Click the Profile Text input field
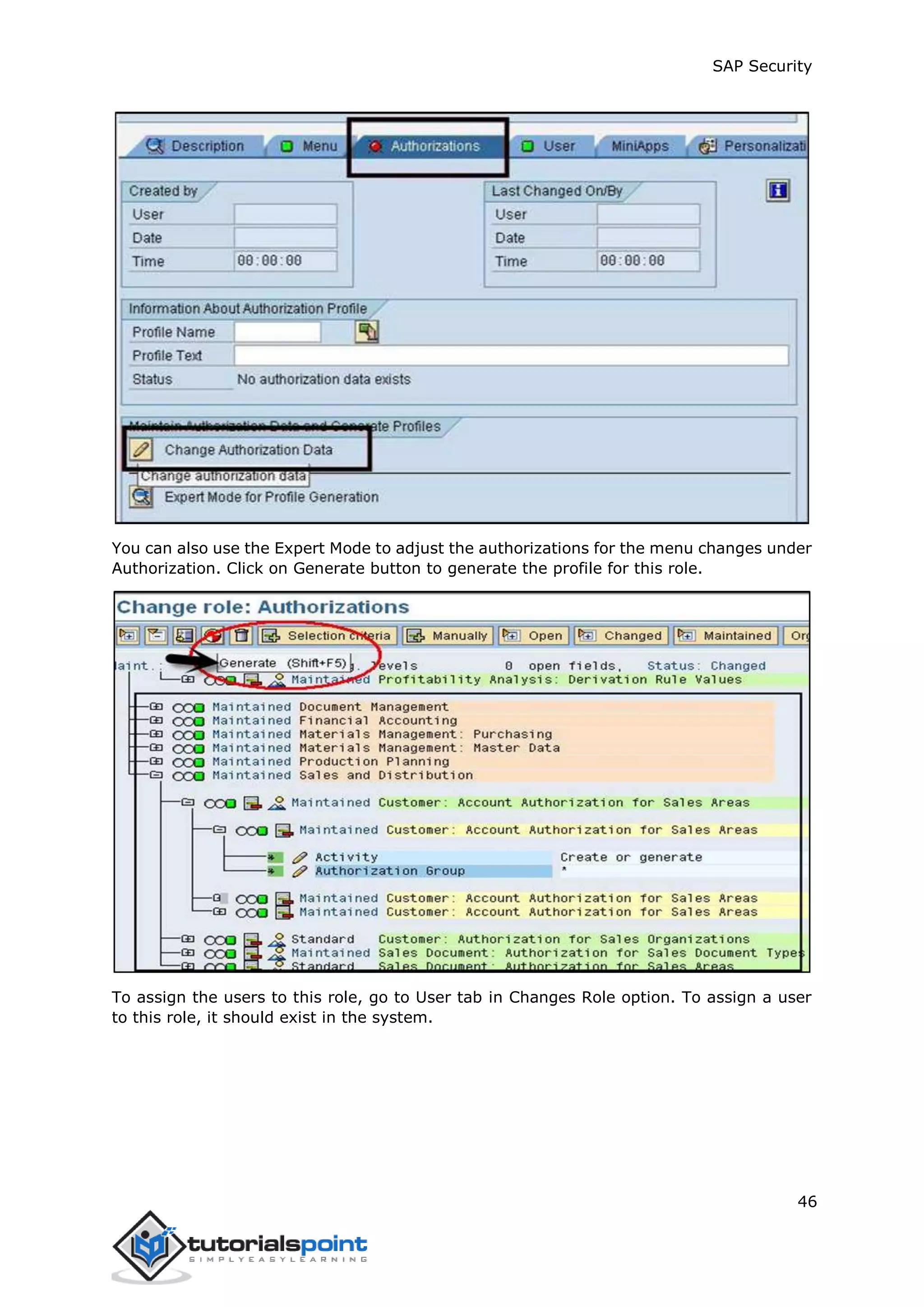The image size is (924, 1307). pyautogui.click(x=511, y=355)
